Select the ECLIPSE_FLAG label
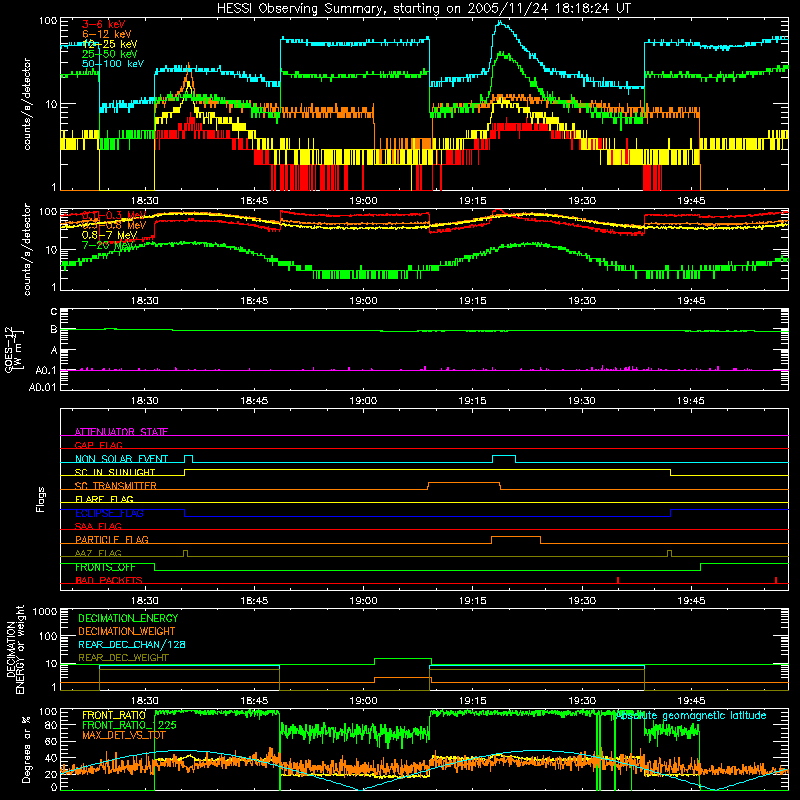 tap(109, 513)
